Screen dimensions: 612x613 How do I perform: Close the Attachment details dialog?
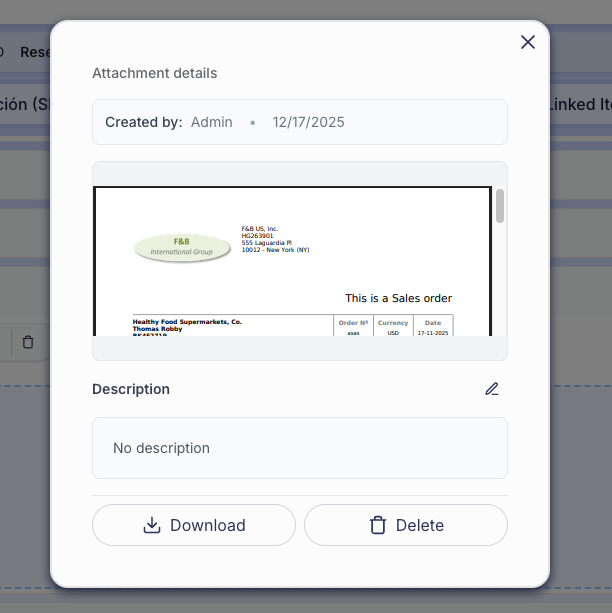[528, 42]
